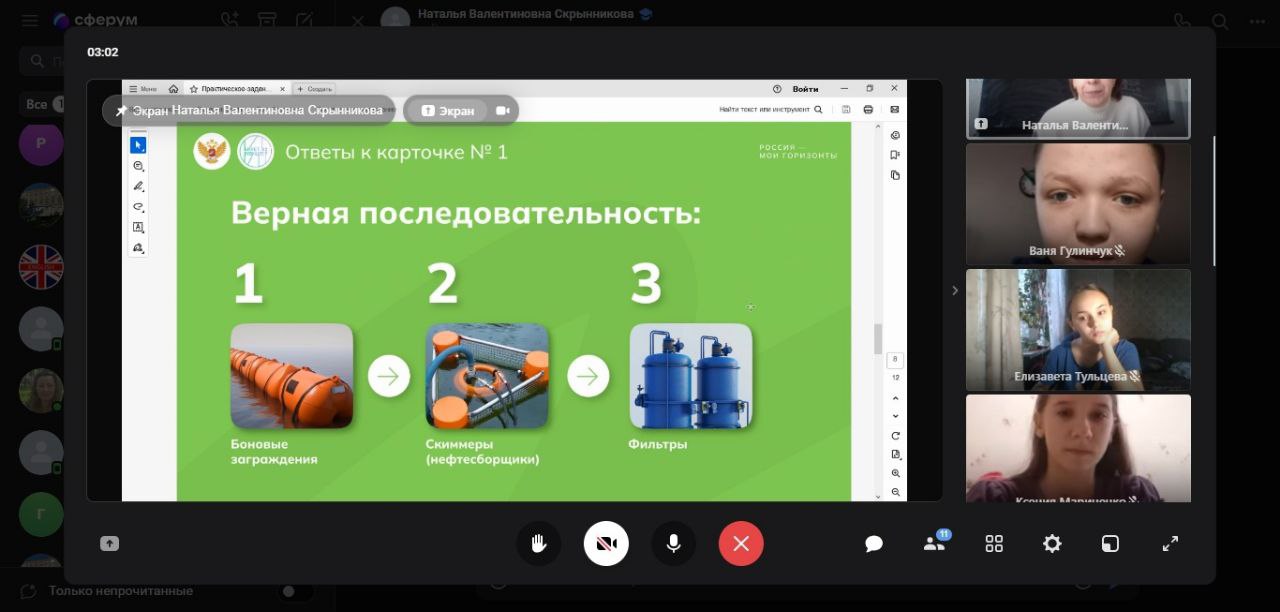
Task: Click the Создать tab button
Action: click(x=314, y=89)
